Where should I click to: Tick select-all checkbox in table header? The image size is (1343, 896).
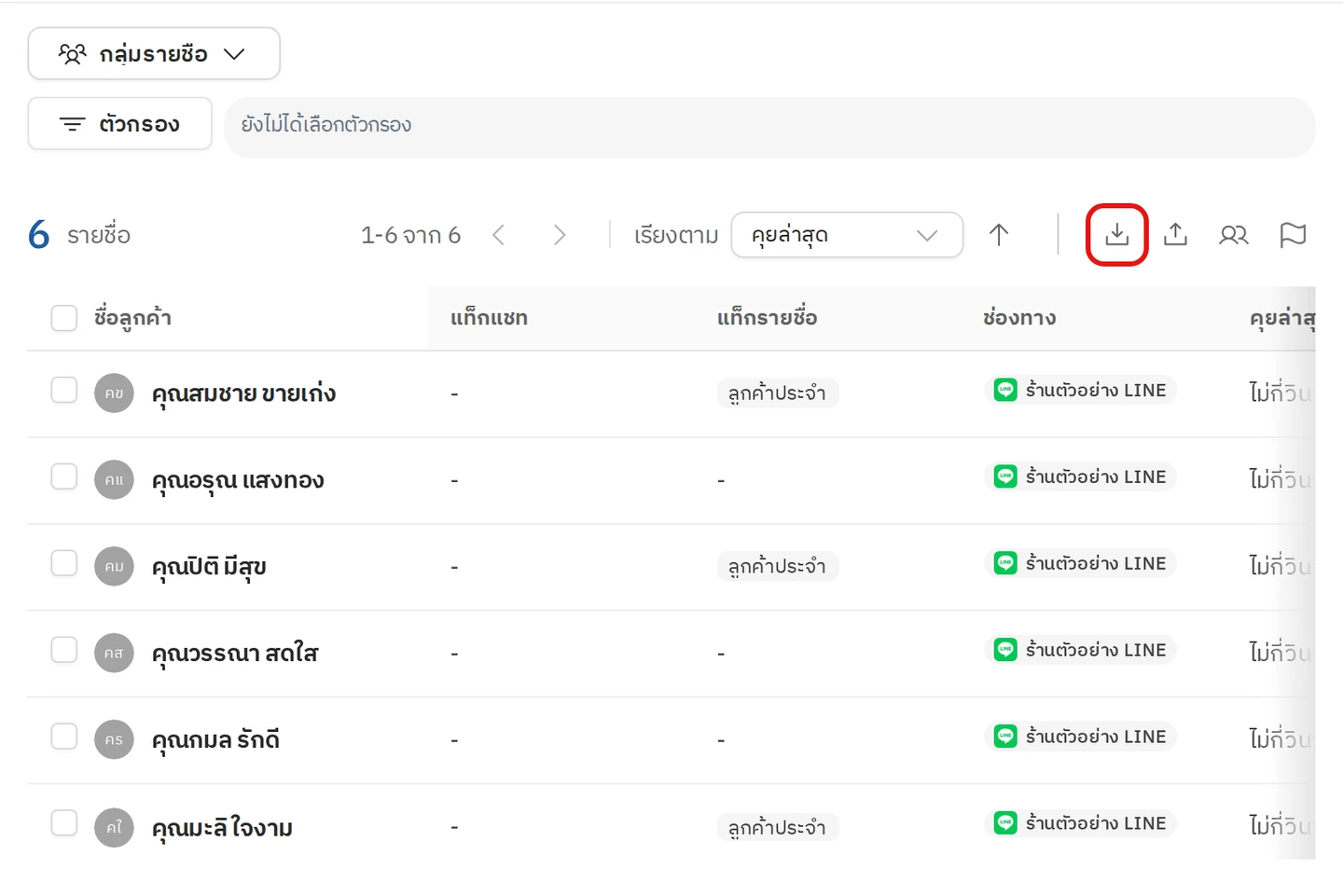pyautogui.click(x=64, y=318)
